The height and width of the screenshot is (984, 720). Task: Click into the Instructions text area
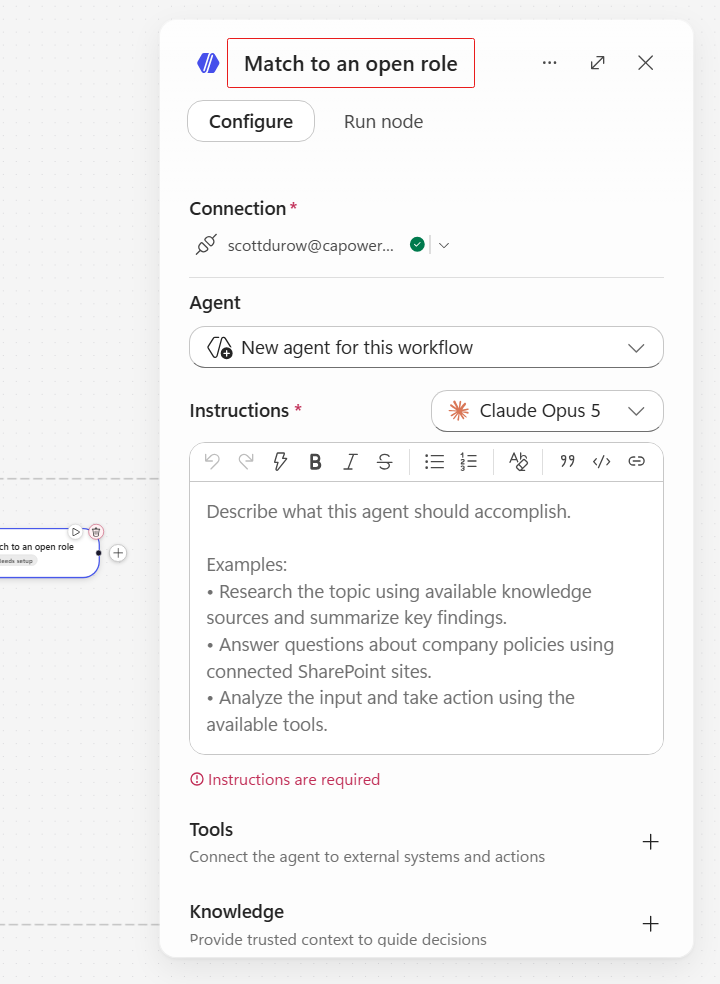426,618
